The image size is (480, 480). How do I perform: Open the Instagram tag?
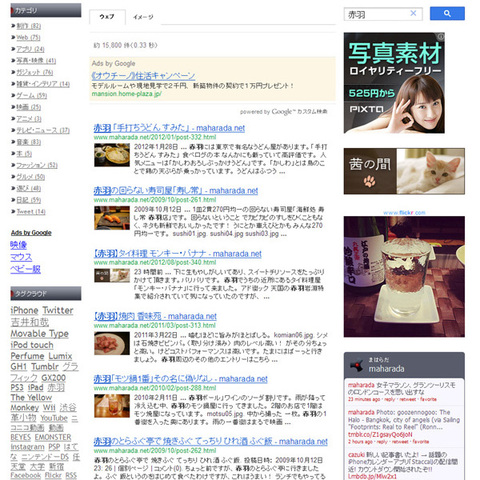(27, 447)
